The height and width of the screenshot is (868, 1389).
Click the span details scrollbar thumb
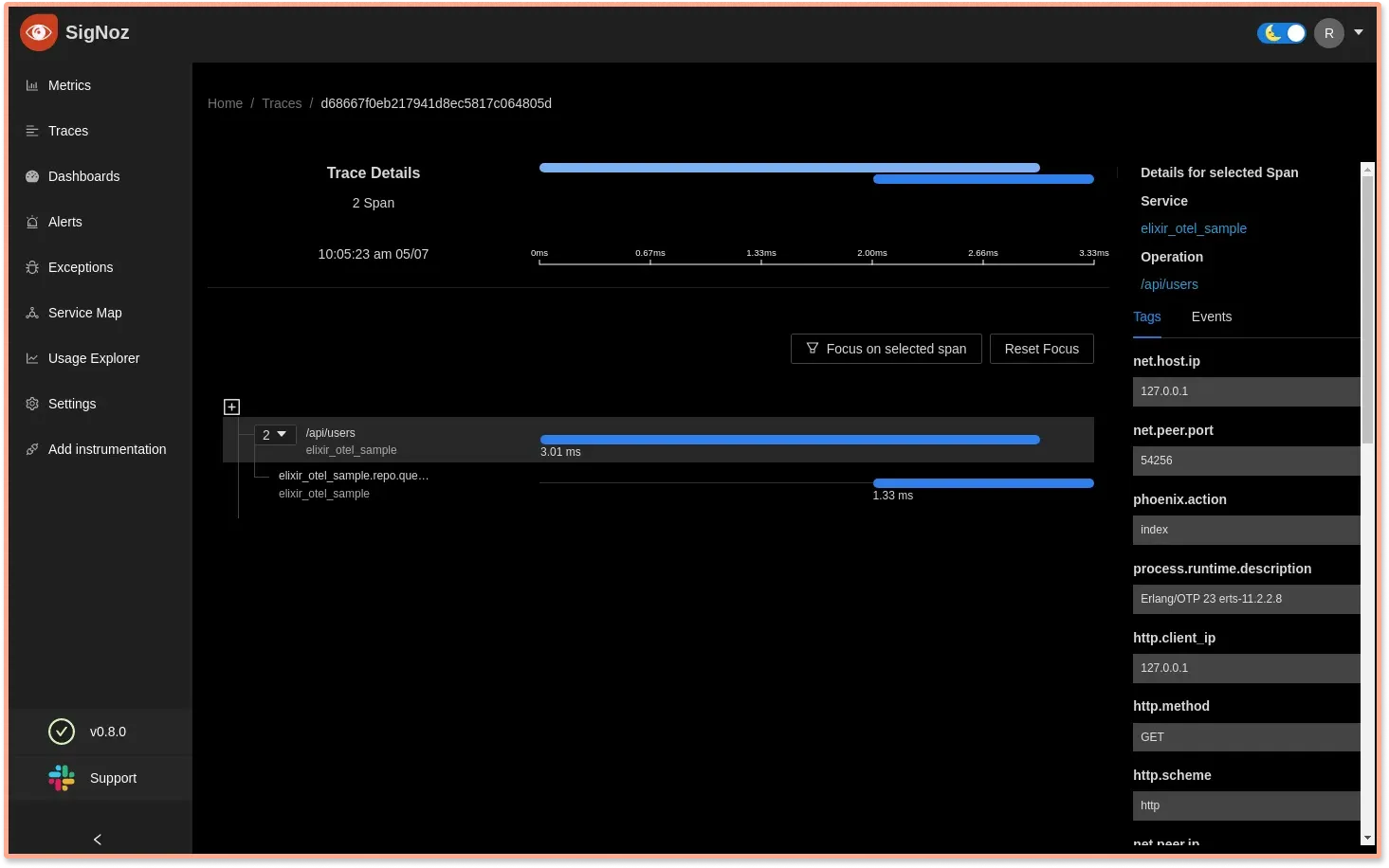(1367, 310)
